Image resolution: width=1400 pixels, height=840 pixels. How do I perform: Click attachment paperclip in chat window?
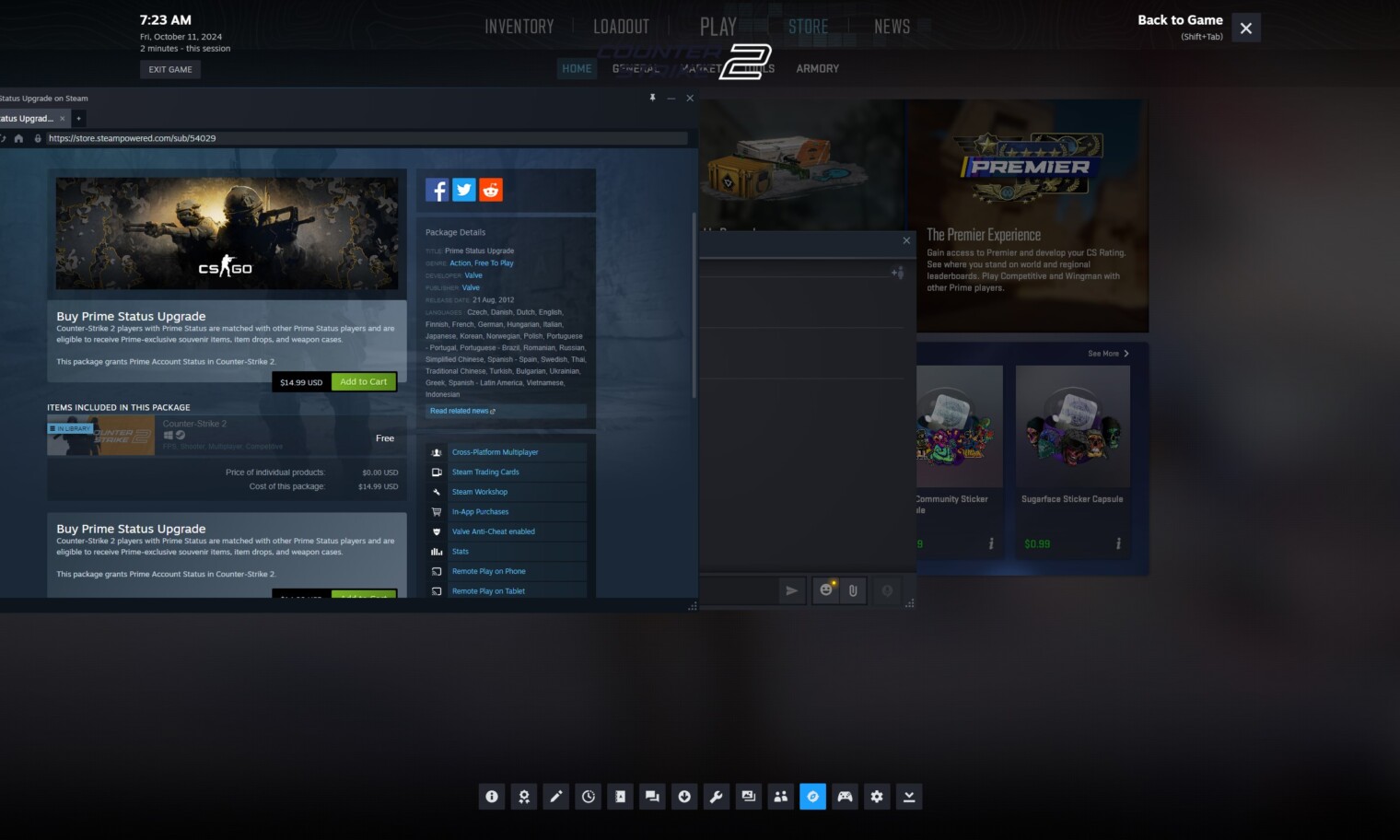click(x=853, y=590)
